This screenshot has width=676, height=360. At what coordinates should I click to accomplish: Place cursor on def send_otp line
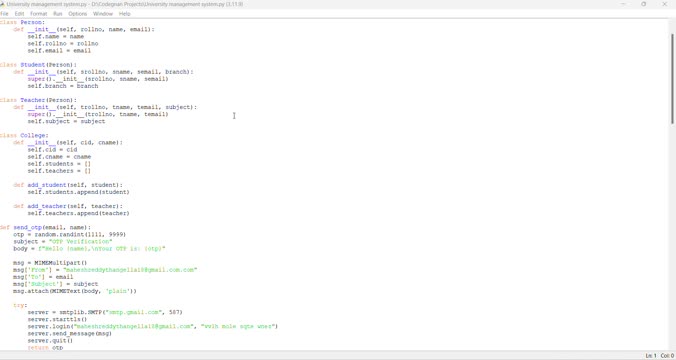coord(45,227)
